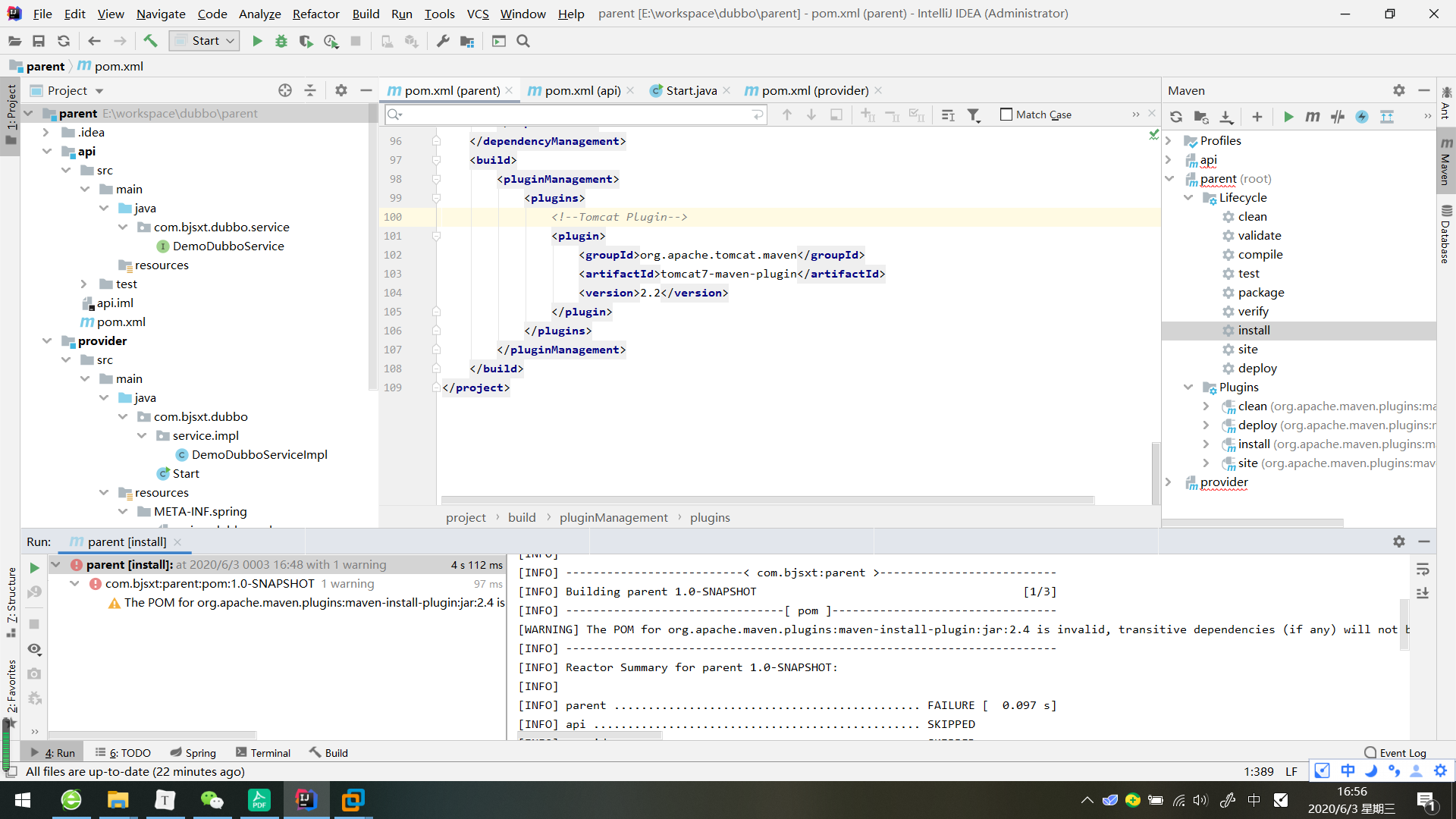Screen dimensions: 1456x819
Task: Toggle the 1: Project side tool window
Action: 11,115
